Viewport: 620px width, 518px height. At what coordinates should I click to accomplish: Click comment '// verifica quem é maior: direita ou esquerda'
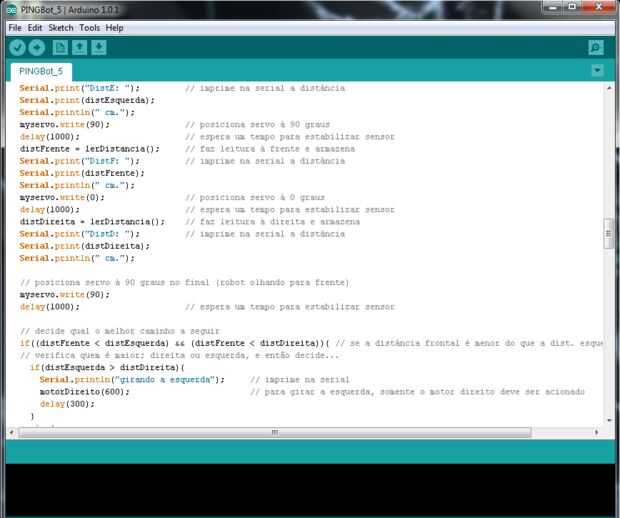(179, 355)
